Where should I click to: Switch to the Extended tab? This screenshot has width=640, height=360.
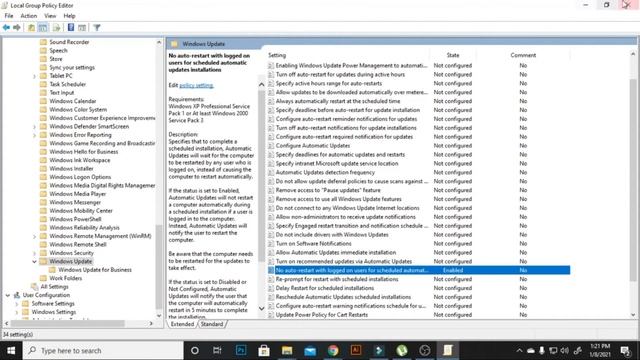[x=182, y=324]
